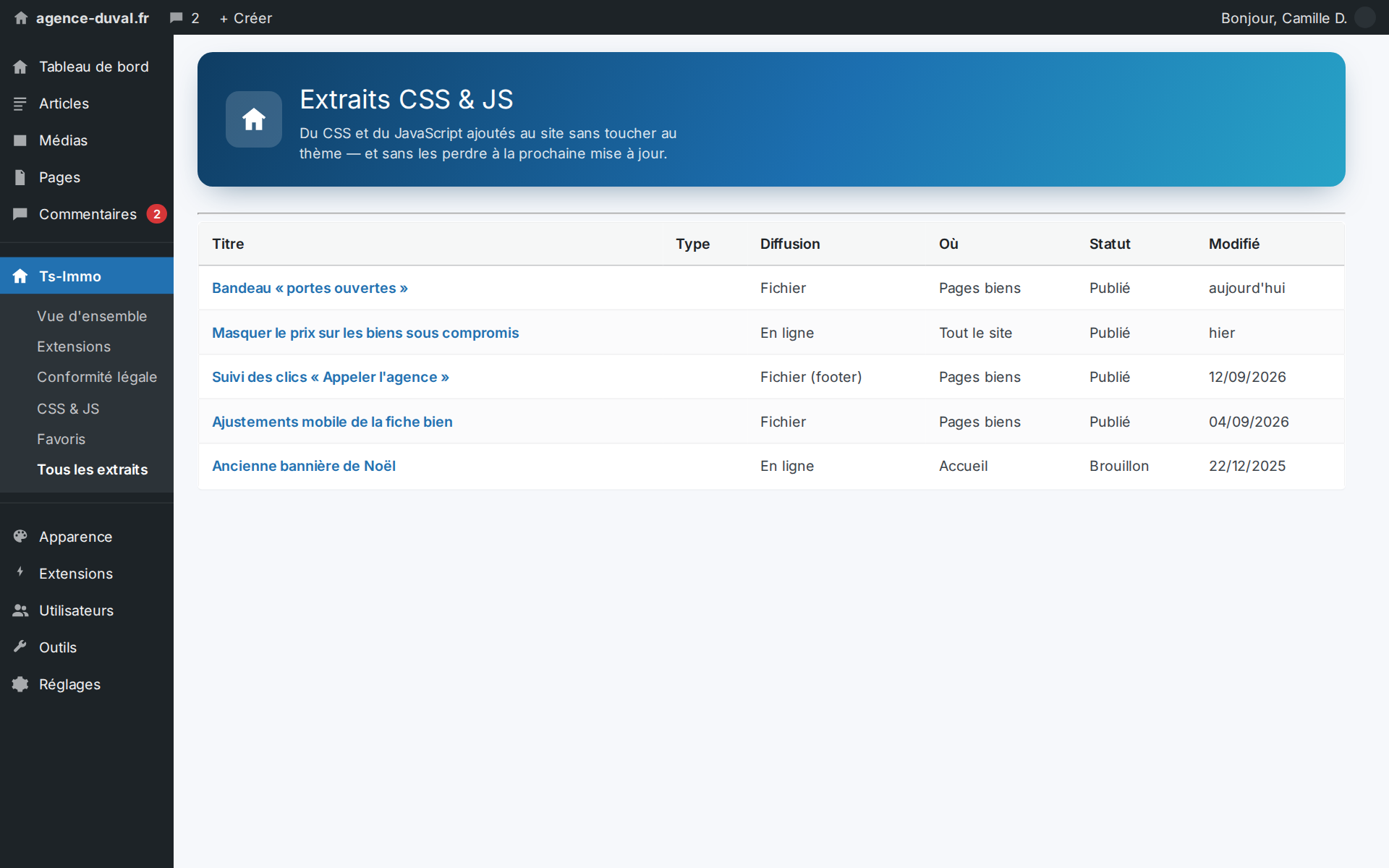The image size is (1389, 868).
Task: Click the red 2 badge on Commentaires
Action: click(x=157, y=214)
